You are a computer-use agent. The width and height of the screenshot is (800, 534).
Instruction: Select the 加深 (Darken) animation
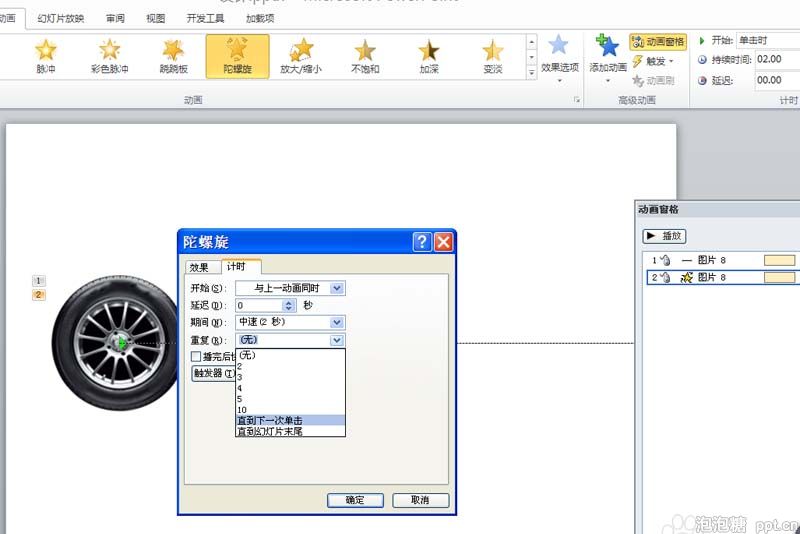429,56
